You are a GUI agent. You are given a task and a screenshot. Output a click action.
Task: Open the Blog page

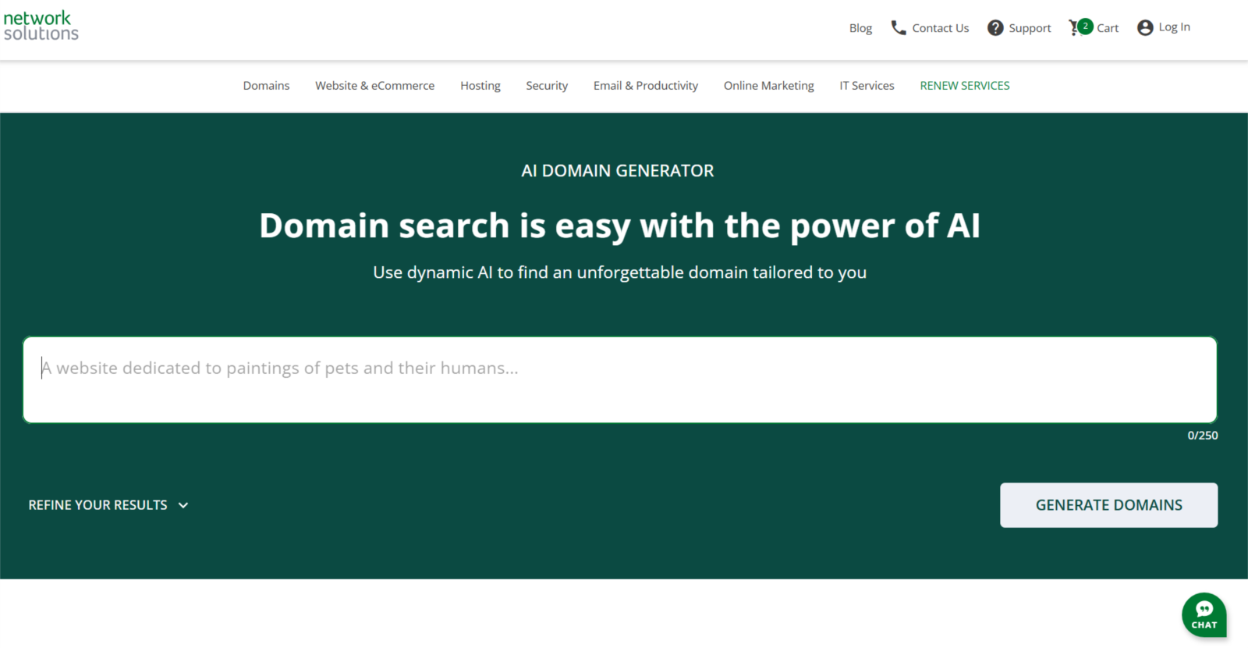pos(860,28)
